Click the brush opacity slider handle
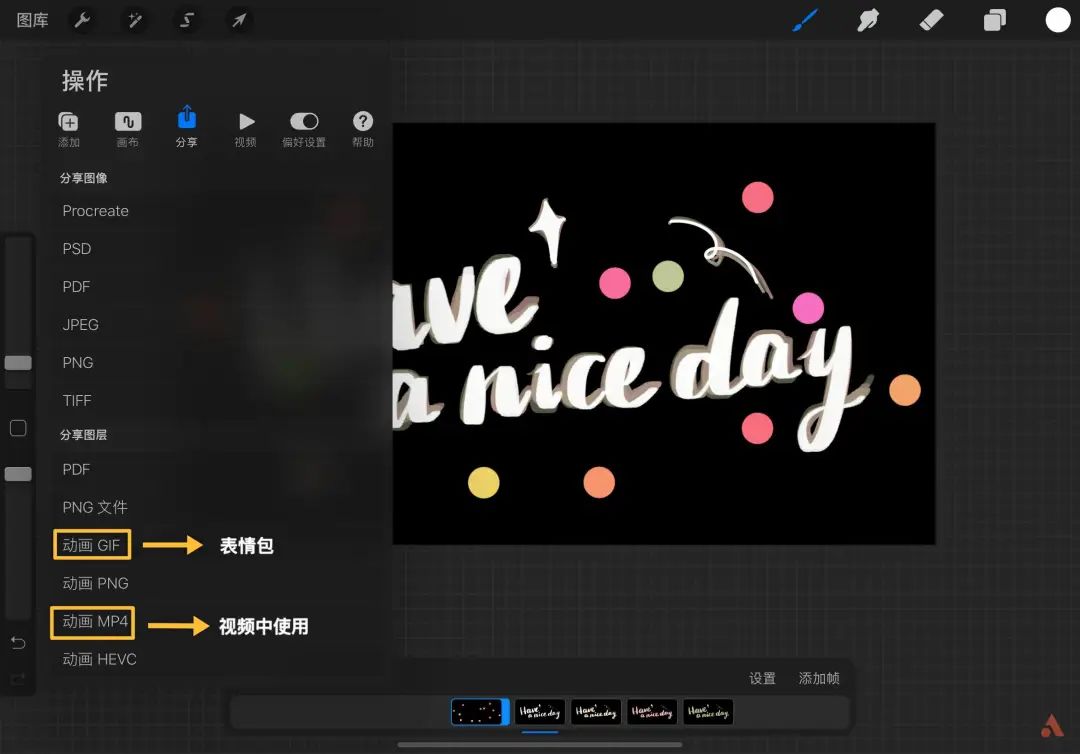The width and height of the screenshot is (1080, 754). 18,474
